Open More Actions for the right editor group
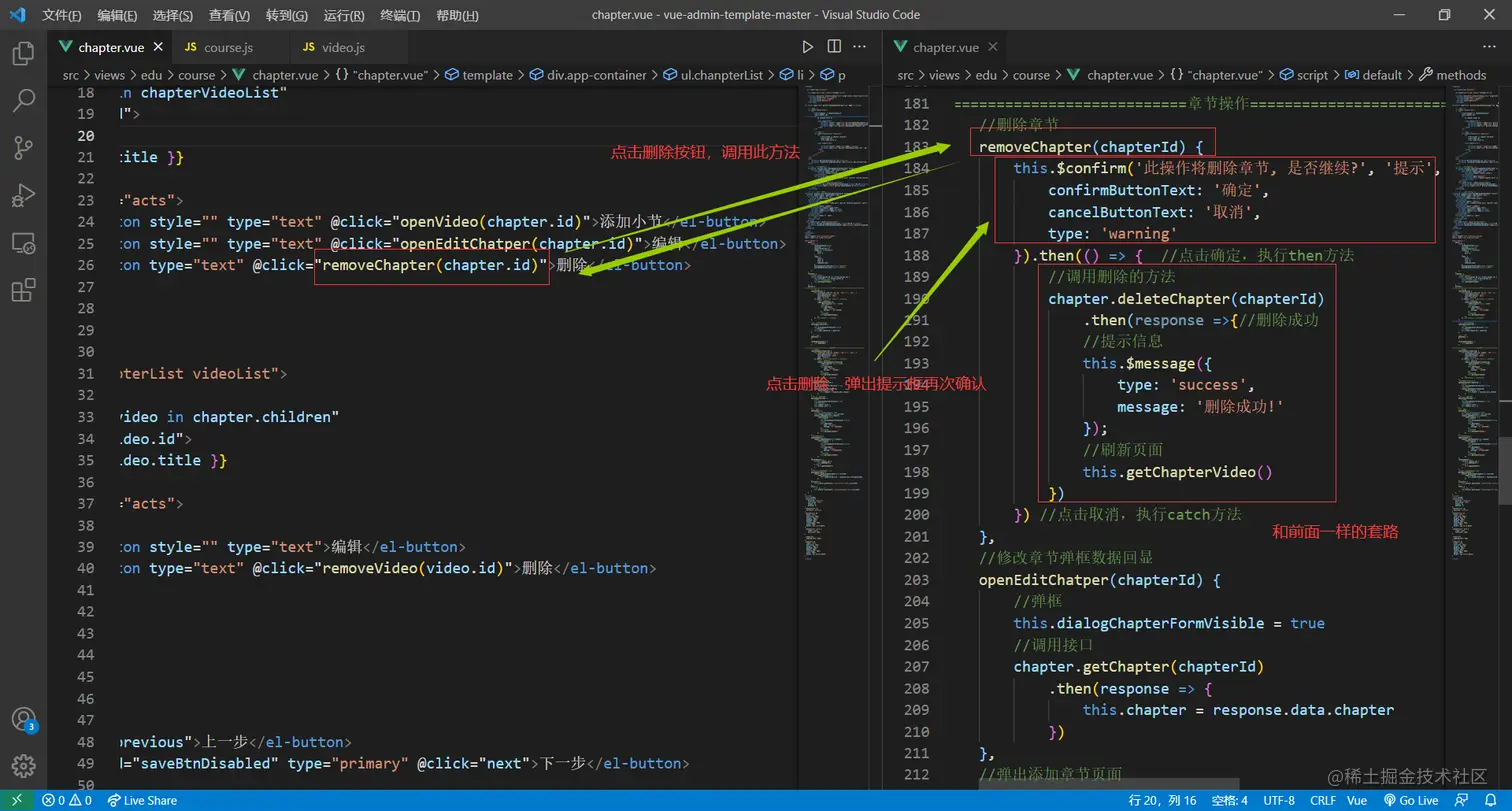 tap(1491, 47)
